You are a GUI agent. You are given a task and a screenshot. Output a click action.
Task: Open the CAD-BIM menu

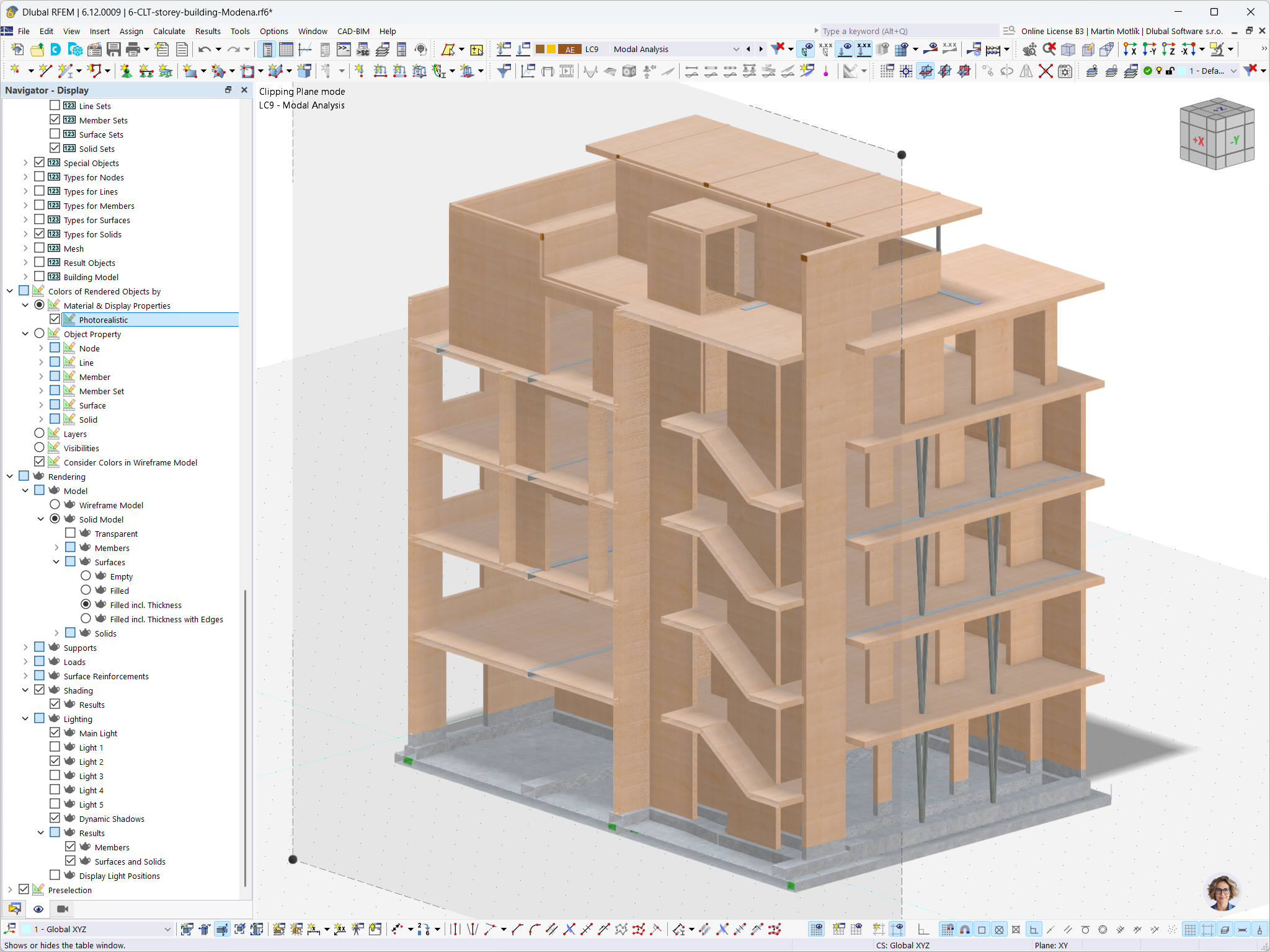click(353, 31)
